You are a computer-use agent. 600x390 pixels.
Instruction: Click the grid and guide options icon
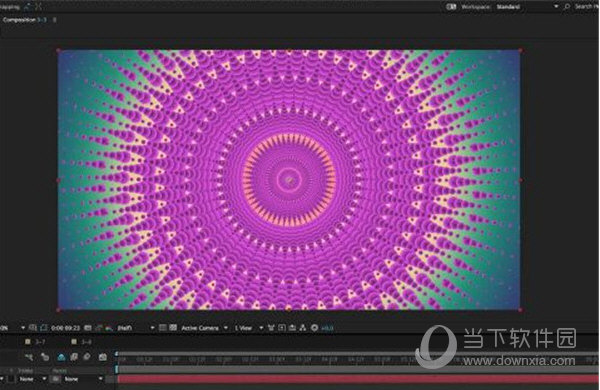[x=33, y=328]
